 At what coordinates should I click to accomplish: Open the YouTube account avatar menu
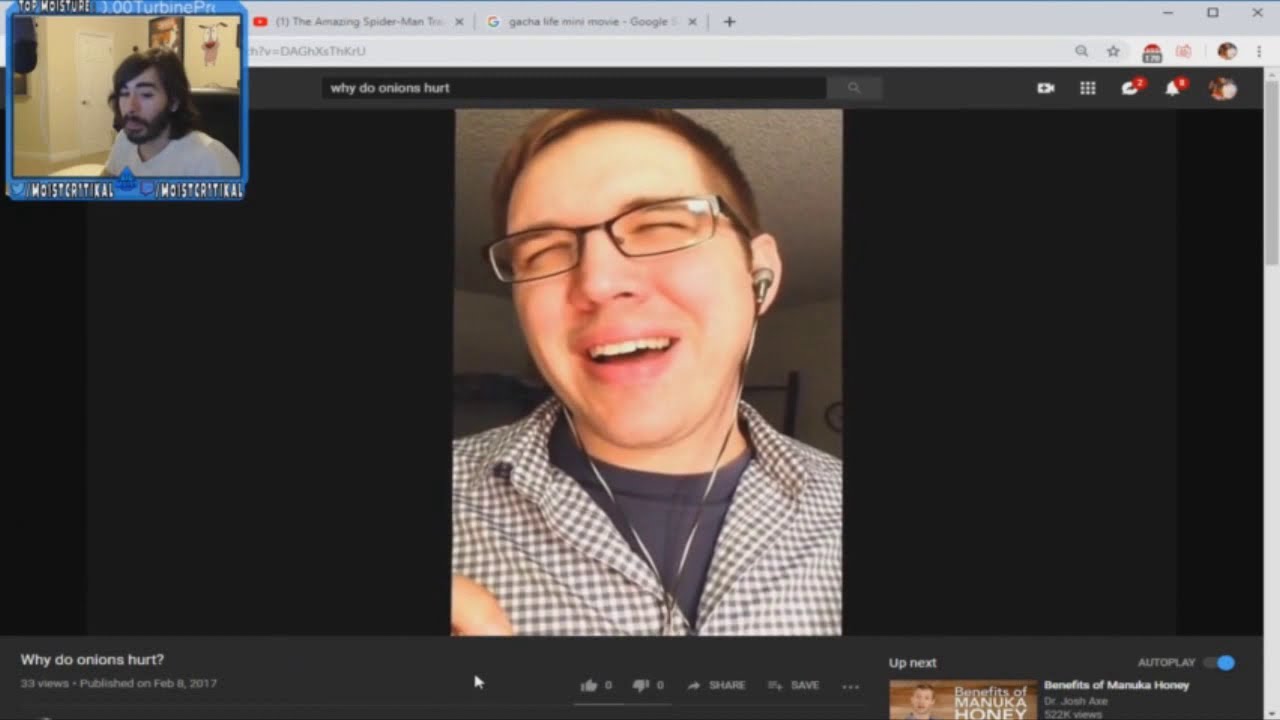coord(1222,88)
